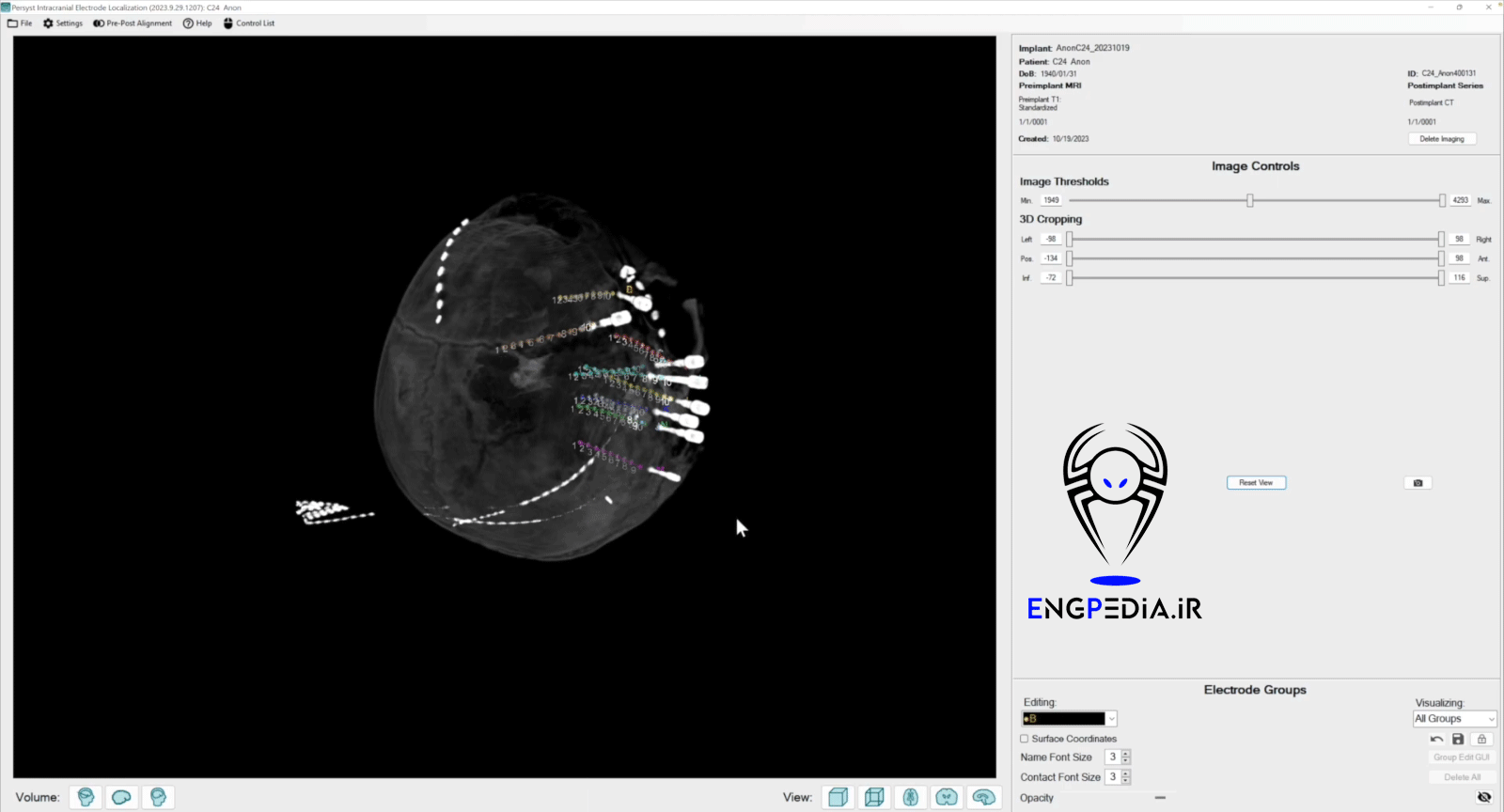Click the Left cropping slider handle
Viewport: 1504px width, 812px height.
[1070, 239]
